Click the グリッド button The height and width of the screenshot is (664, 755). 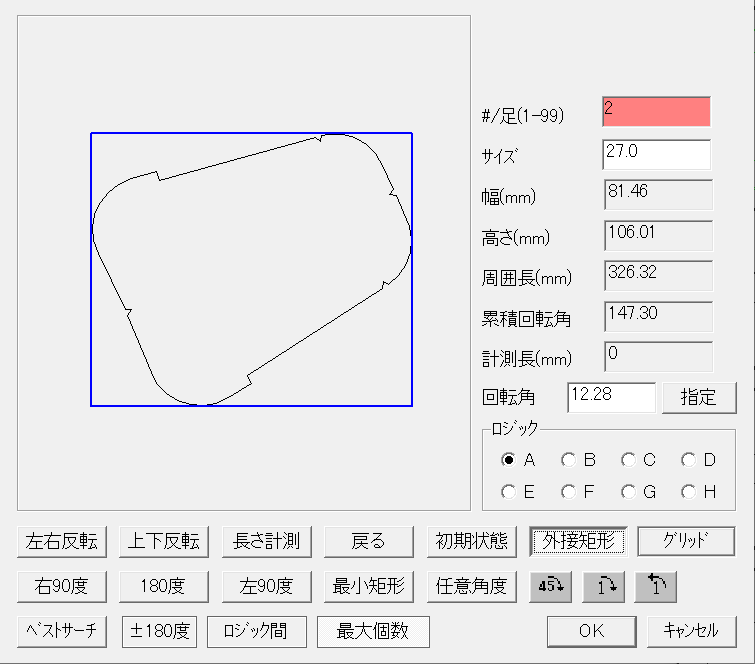[x=686, y=541]
